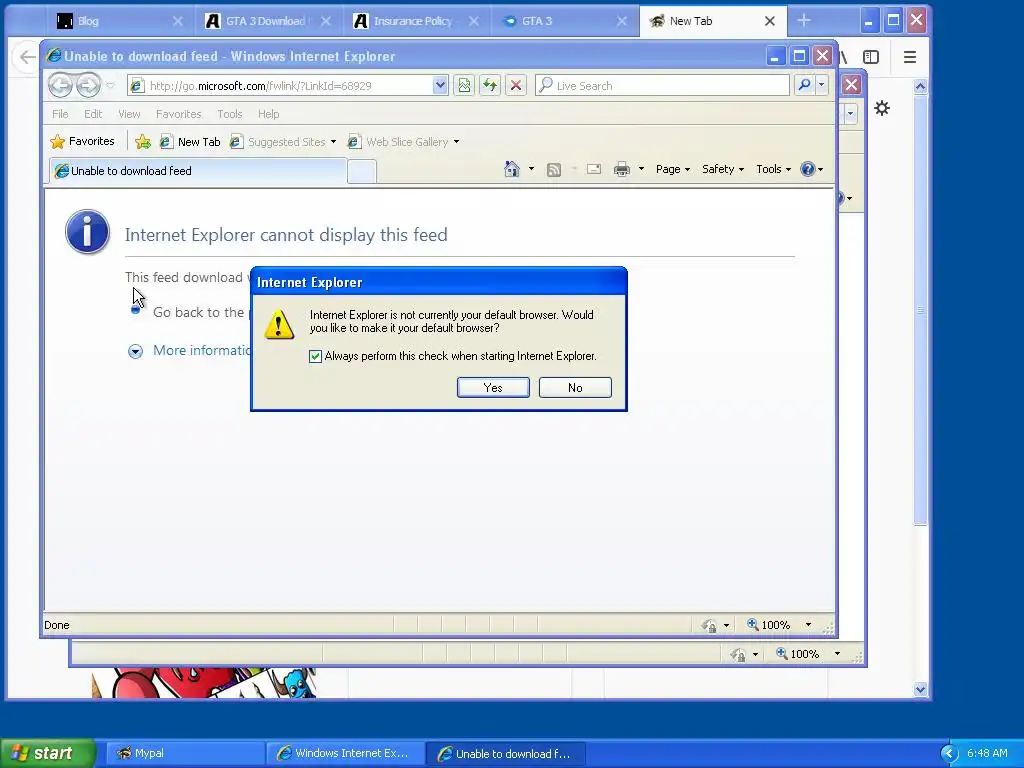Click the Read Mail icon
Viewport: 1024px width, 768px height.
coord(594,169)
